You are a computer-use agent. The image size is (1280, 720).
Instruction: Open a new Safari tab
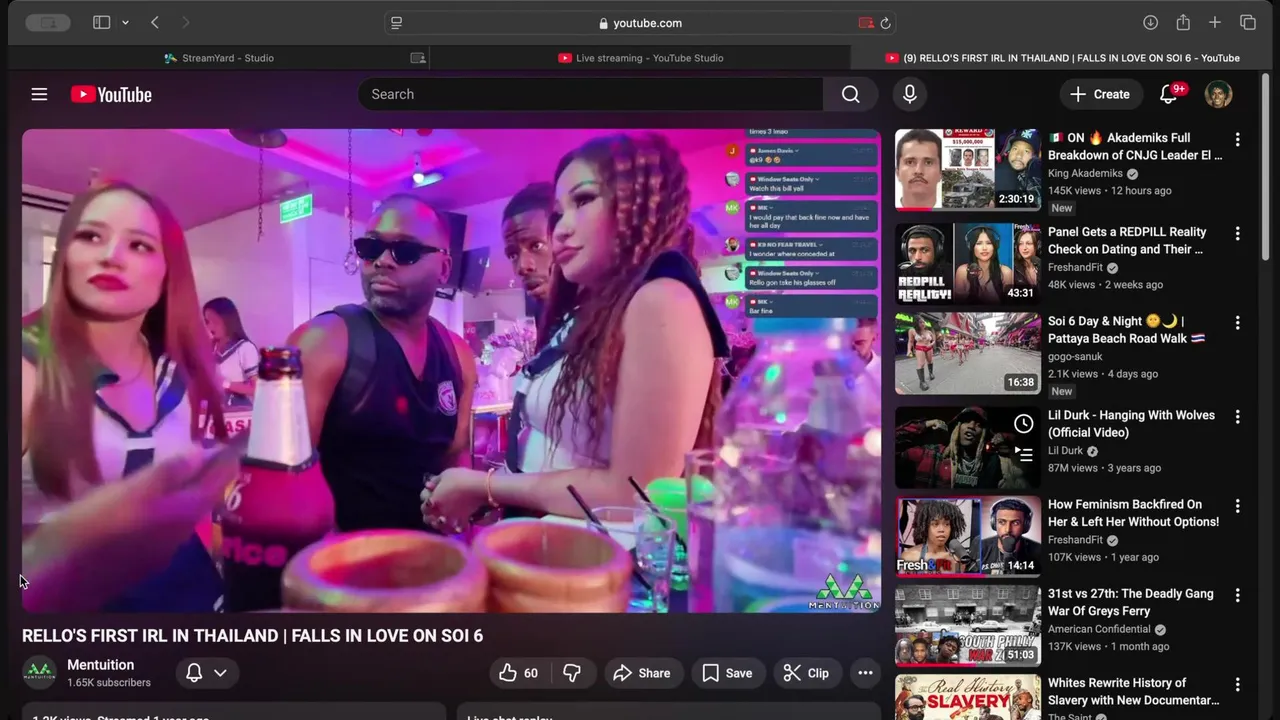click(1215, 23)
